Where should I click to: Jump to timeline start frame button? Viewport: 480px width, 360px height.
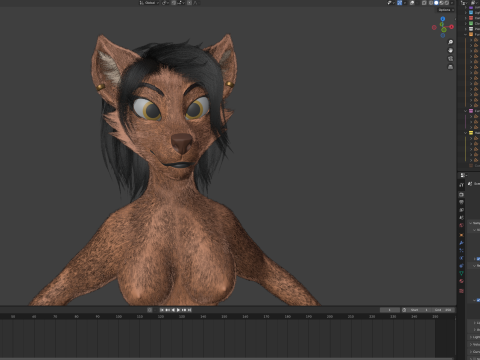(x=162, y=310)
